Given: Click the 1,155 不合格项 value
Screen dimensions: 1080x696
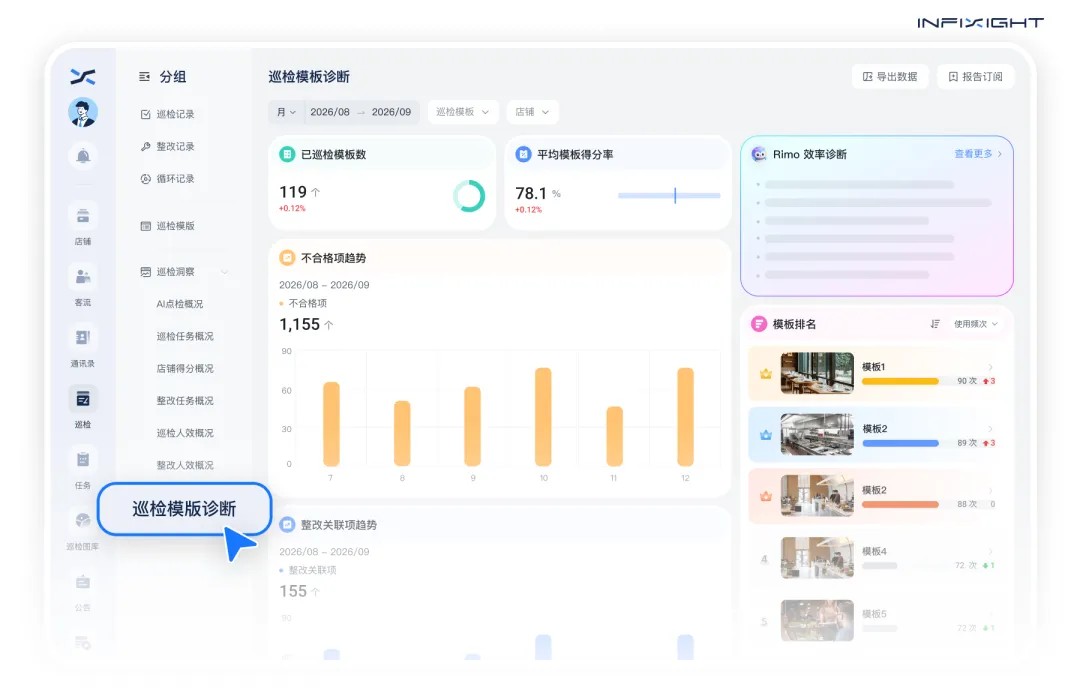Looking at the screenshot, I should (300, 325).
